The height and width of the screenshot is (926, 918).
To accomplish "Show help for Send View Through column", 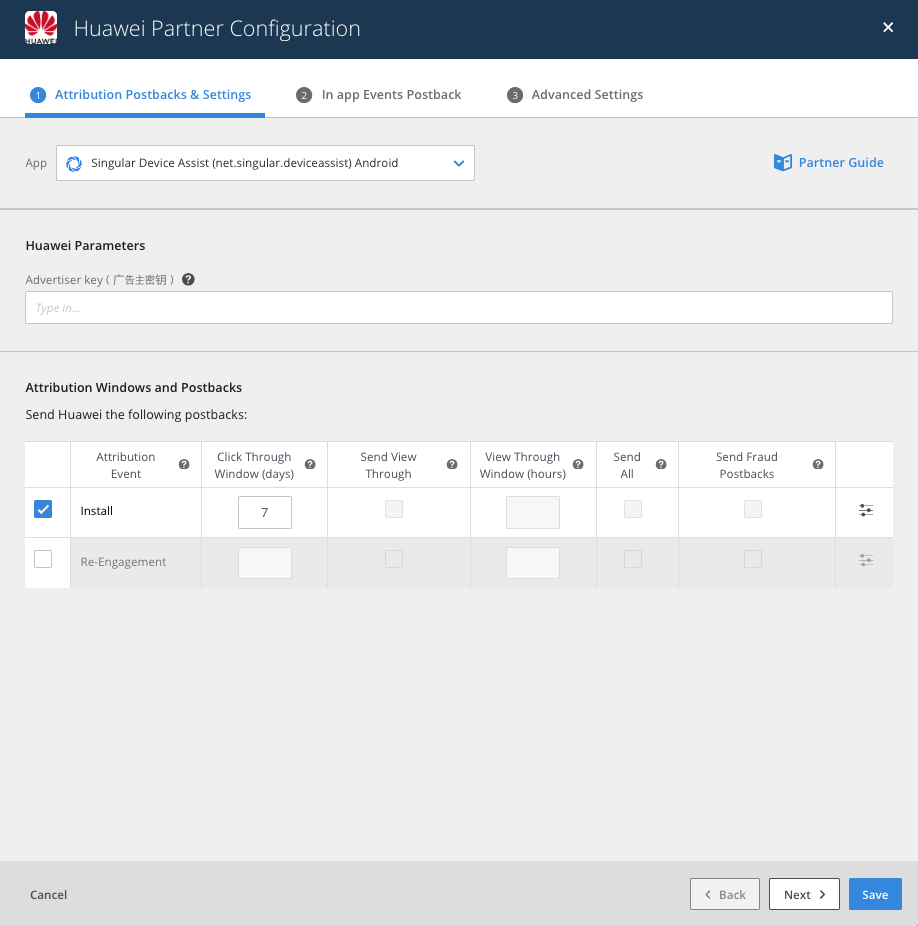I will [452, 465].
